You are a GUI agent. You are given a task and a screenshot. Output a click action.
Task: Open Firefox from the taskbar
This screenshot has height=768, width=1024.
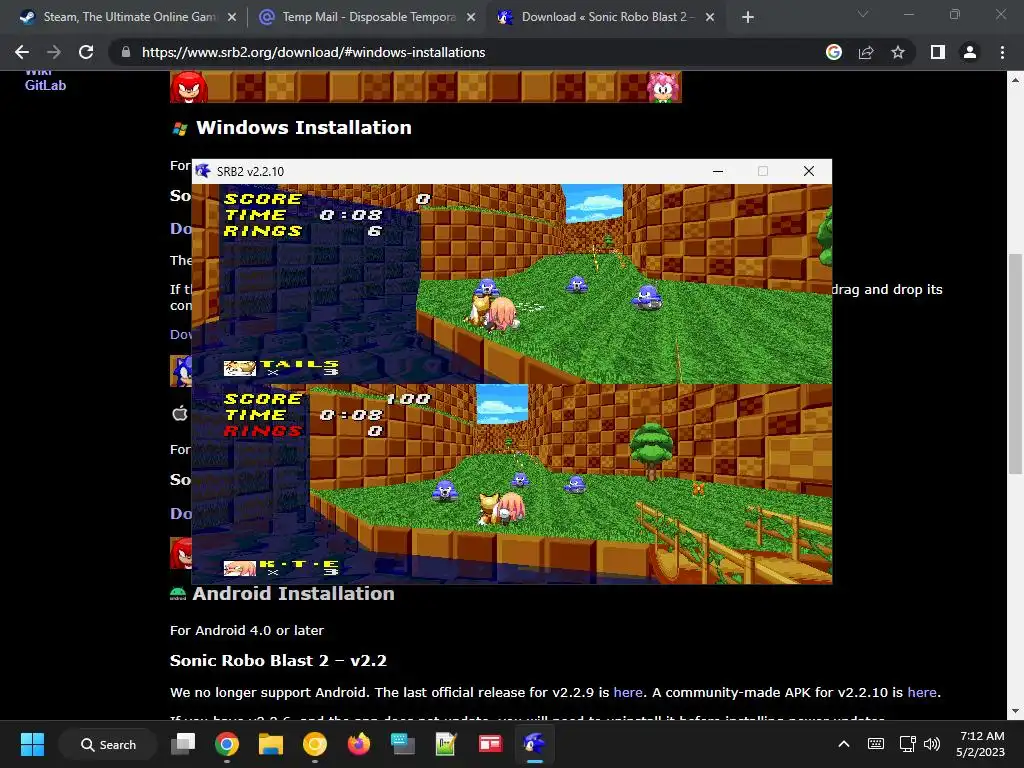coord(359,744)
